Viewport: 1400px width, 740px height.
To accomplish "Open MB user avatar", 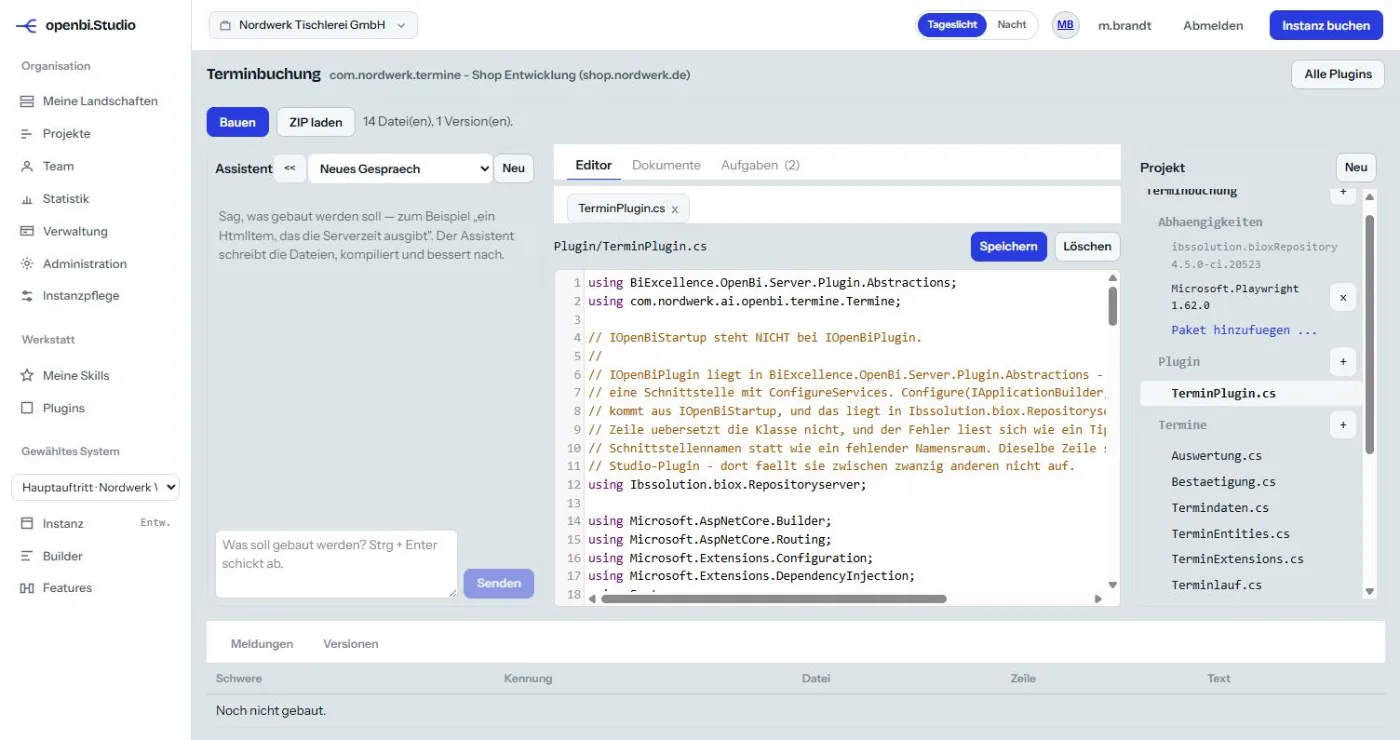I will (1066, 25).
